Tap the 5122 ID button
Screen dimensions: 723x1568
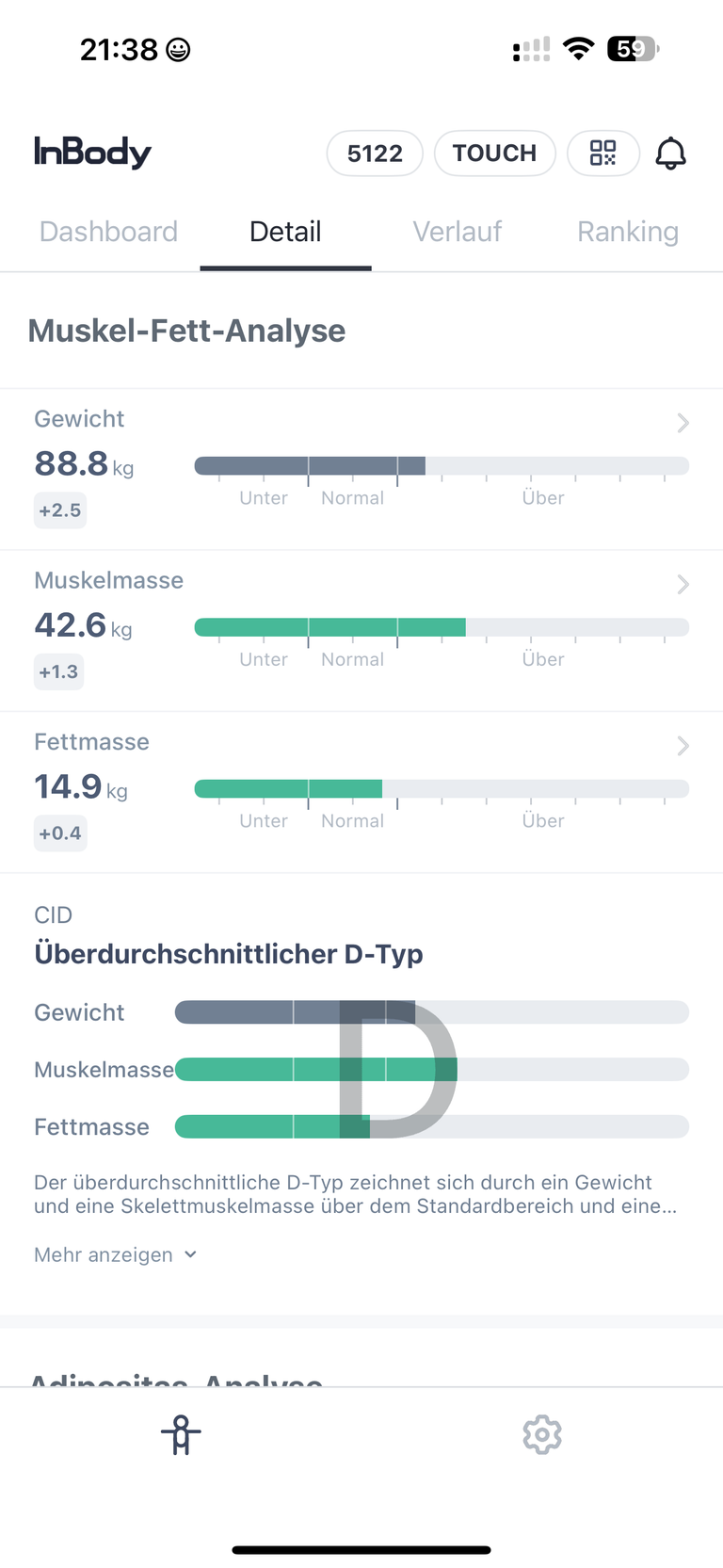(x=375, y=153)
